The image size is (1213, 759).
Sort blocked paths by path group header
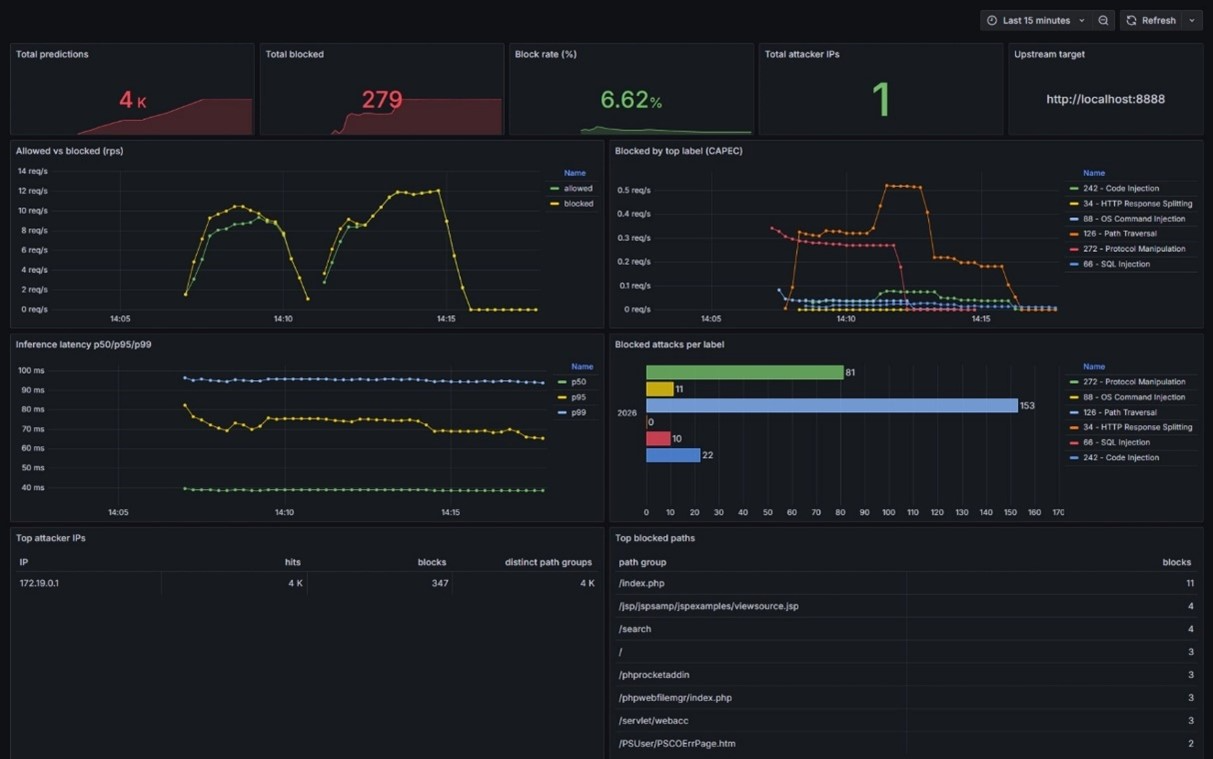tap(642, 562)
